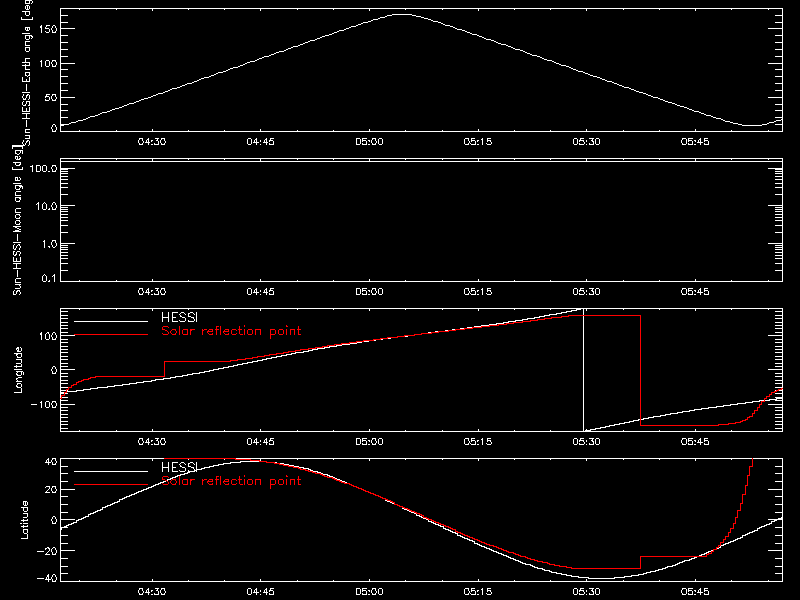
Task: Click white legend line sample in Longitude plot
Action: click(111, 321)
